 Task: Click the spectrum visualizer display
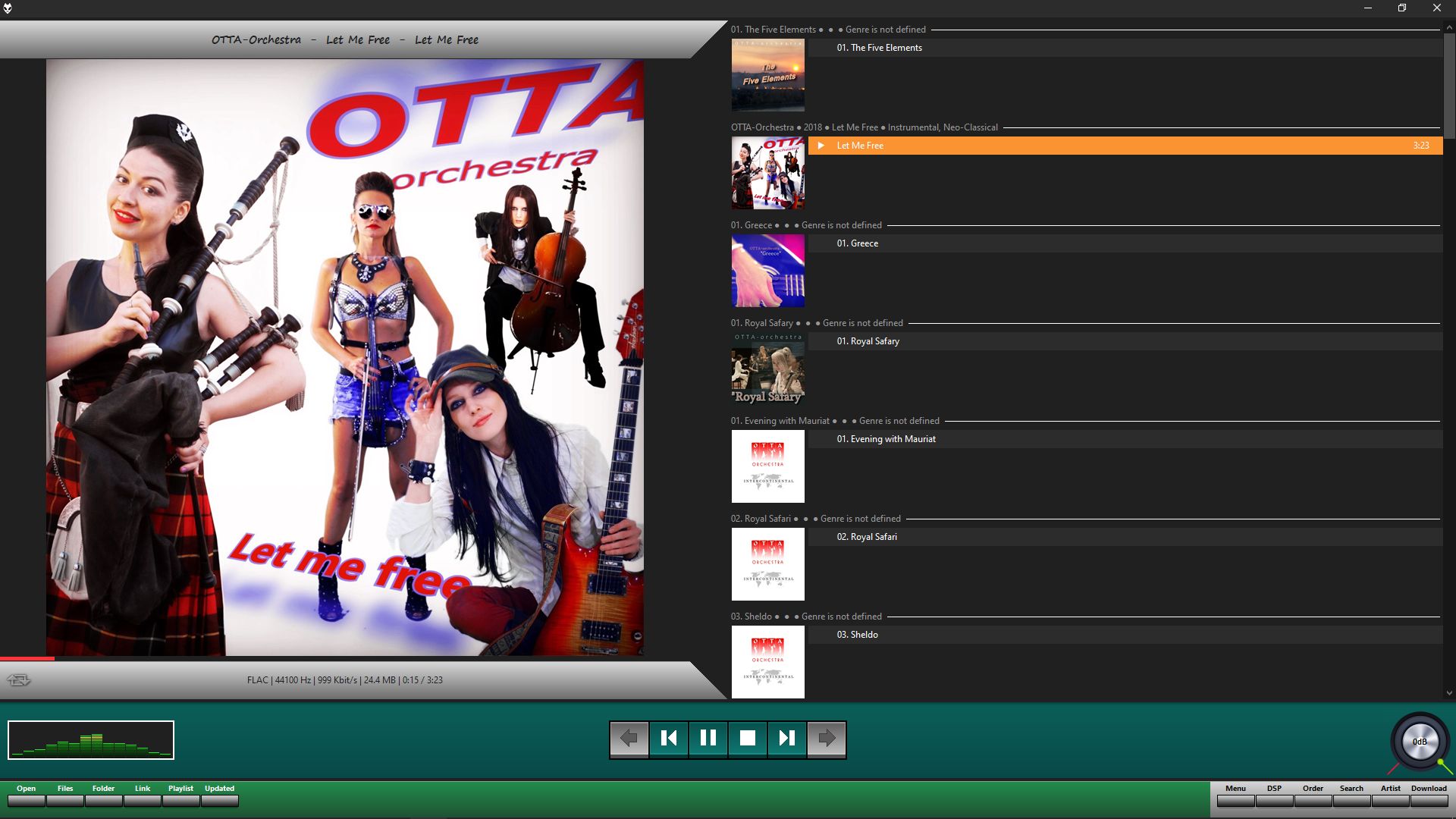coord(91,739)
